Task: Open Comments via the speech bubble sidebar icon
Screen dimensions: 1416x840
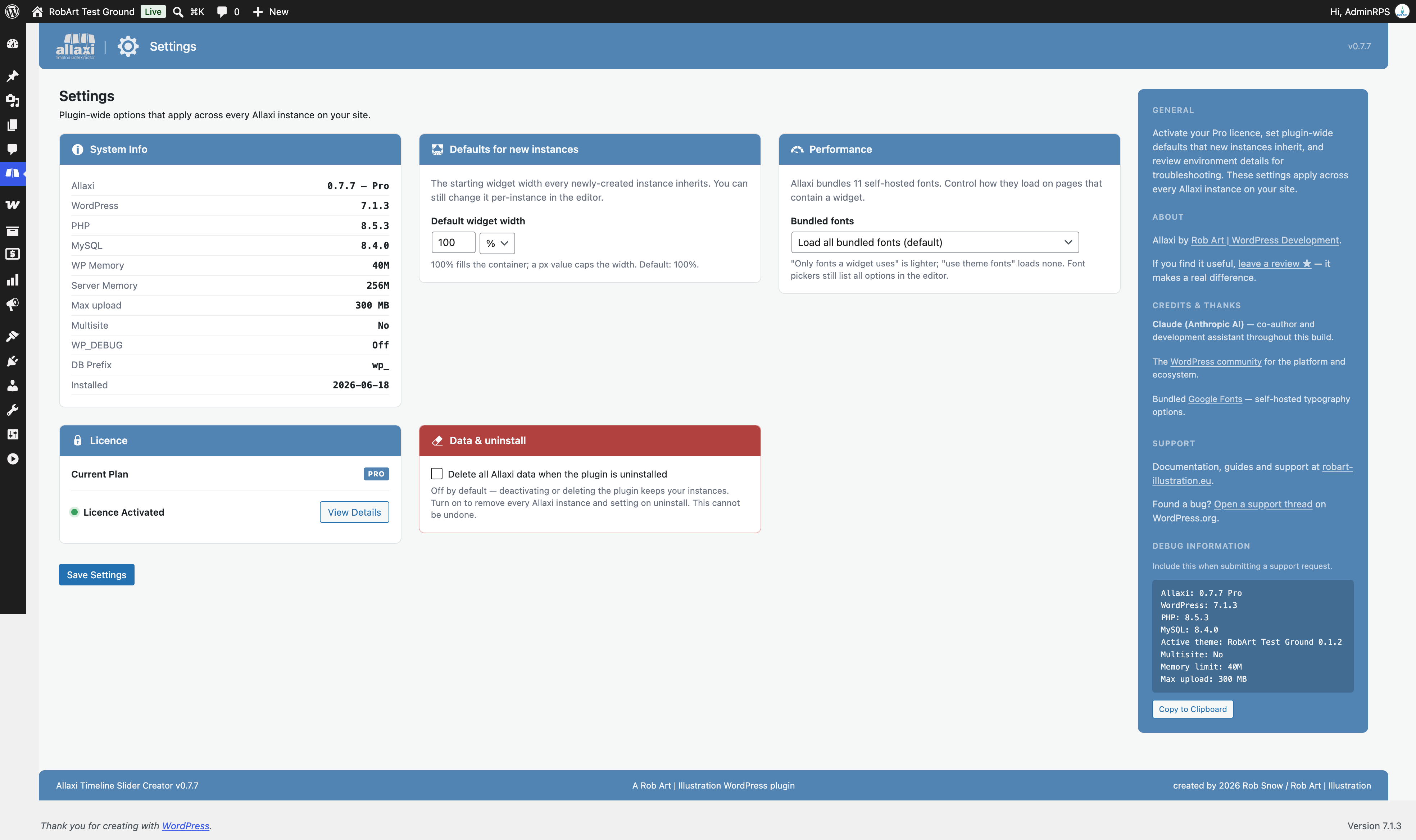Action: pyautogui.click(x=13, y=149)
